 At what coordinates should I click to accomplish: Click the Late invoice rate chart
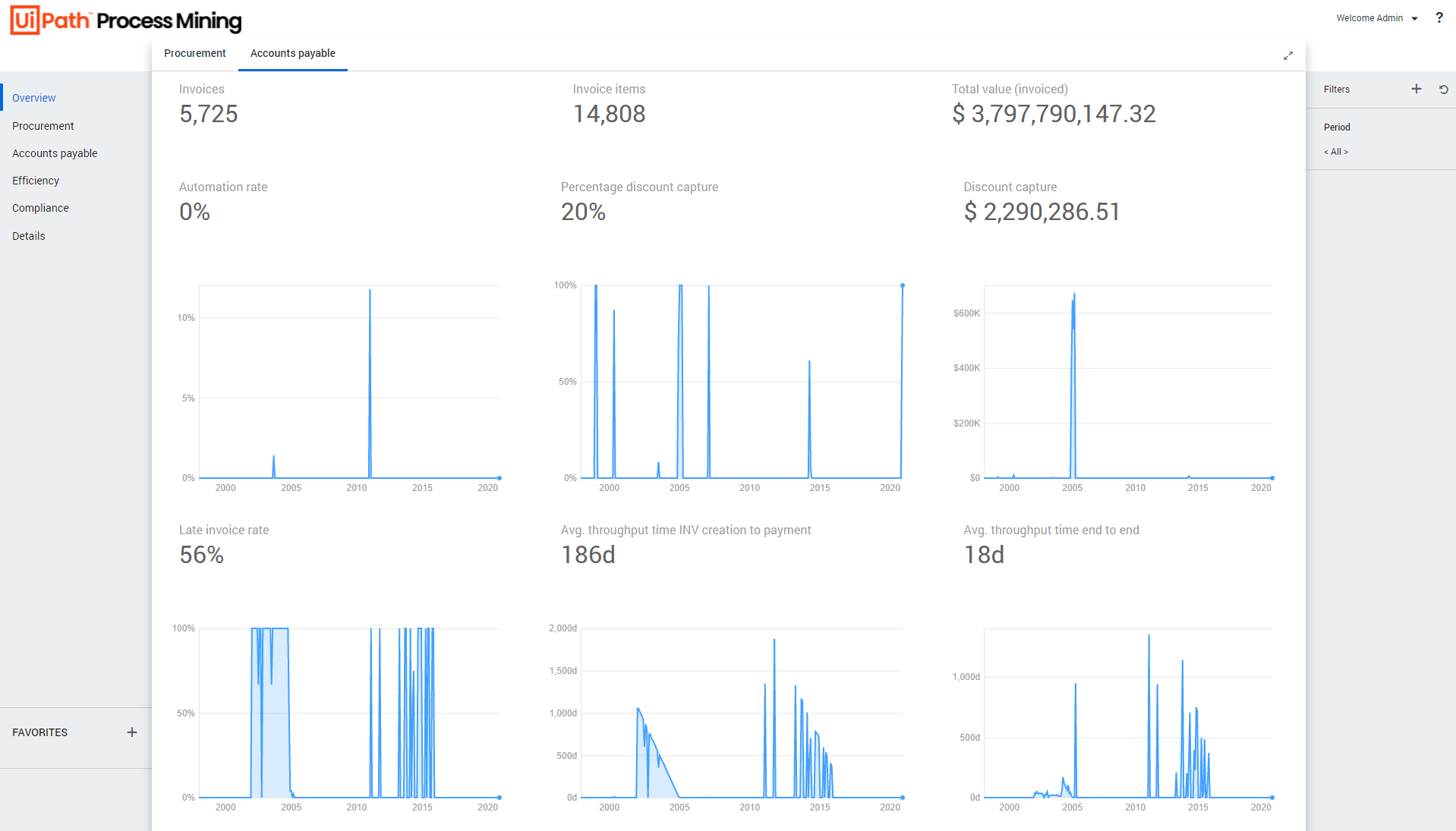pos(349,713)
